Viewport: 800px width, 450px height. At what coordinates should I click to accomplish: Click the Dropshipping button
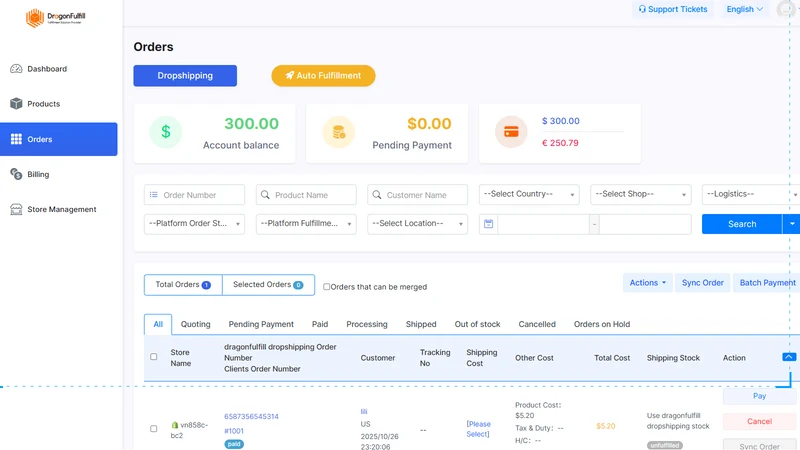coord(185,76)
